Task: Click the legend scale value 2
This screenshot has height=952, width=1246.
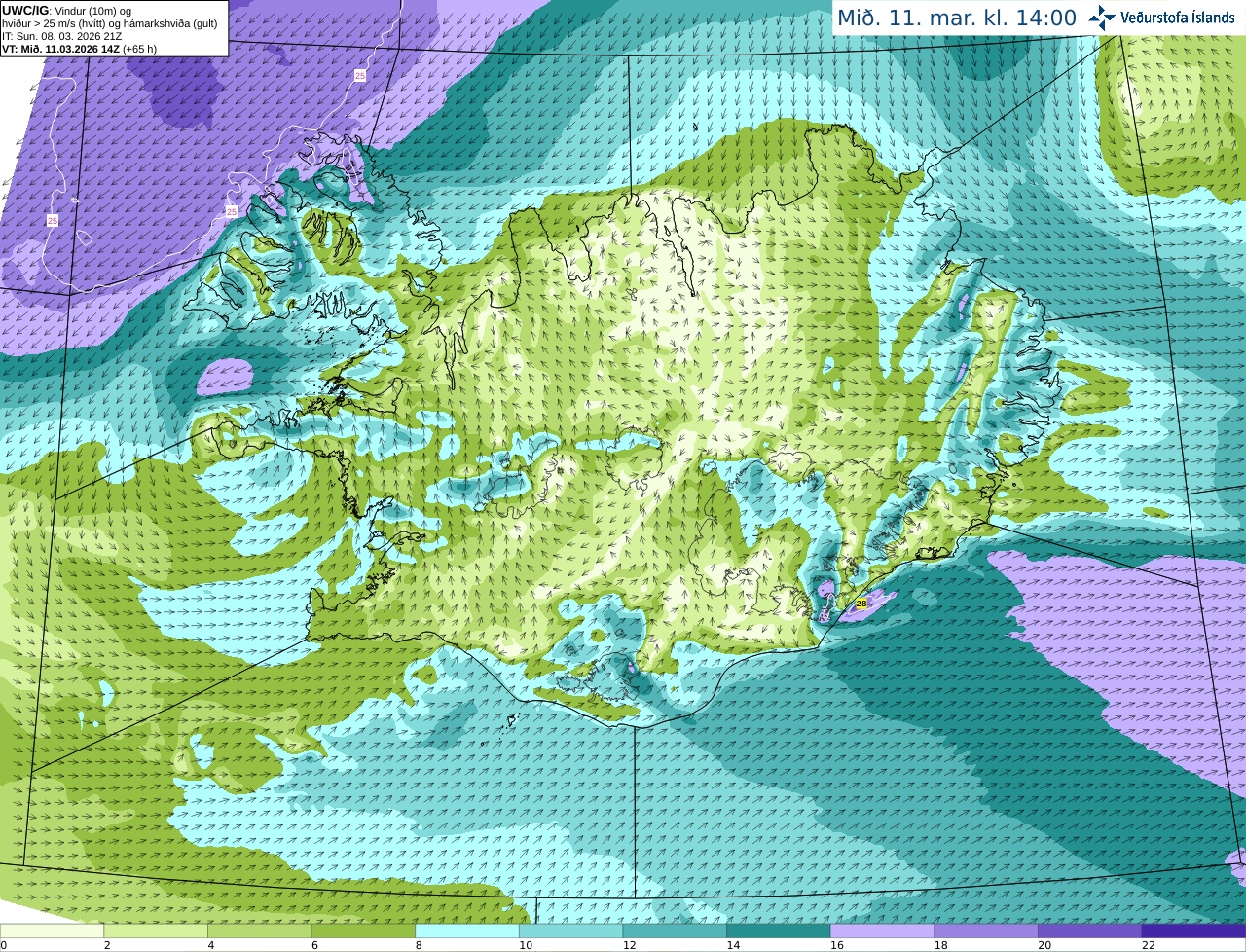Action: pos(107,944)
